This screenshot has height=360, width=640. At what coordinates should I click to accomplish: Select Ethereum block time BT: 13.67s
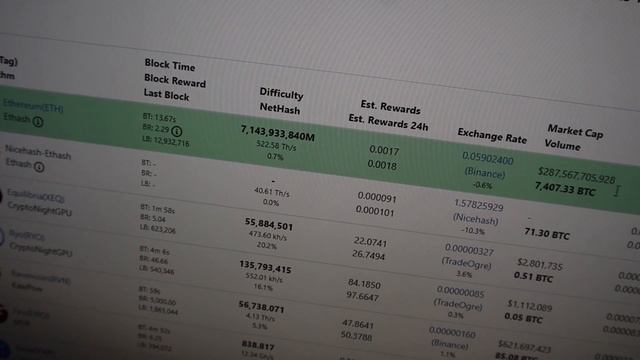click(159, 118)
